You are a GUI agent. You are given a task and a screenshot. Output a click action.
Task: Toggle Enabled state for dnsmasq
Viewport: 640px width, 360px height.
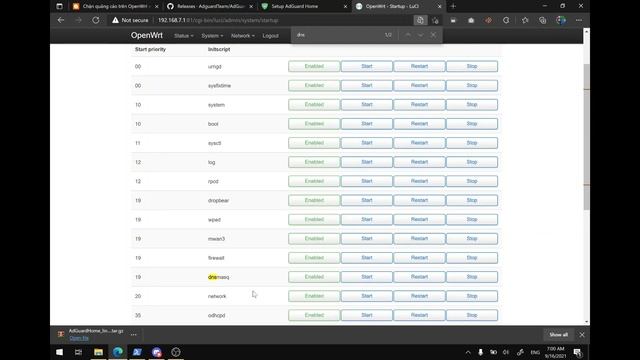point(314,277)
